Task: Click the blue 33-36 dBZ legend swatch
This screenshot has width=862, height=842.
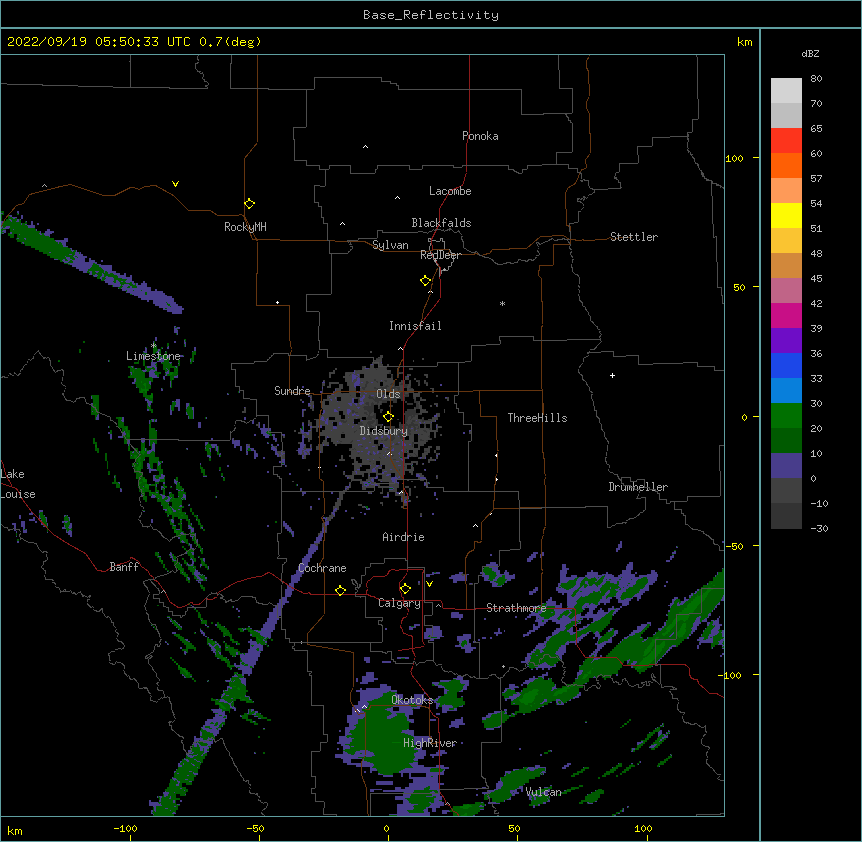Action: point(786,366)
